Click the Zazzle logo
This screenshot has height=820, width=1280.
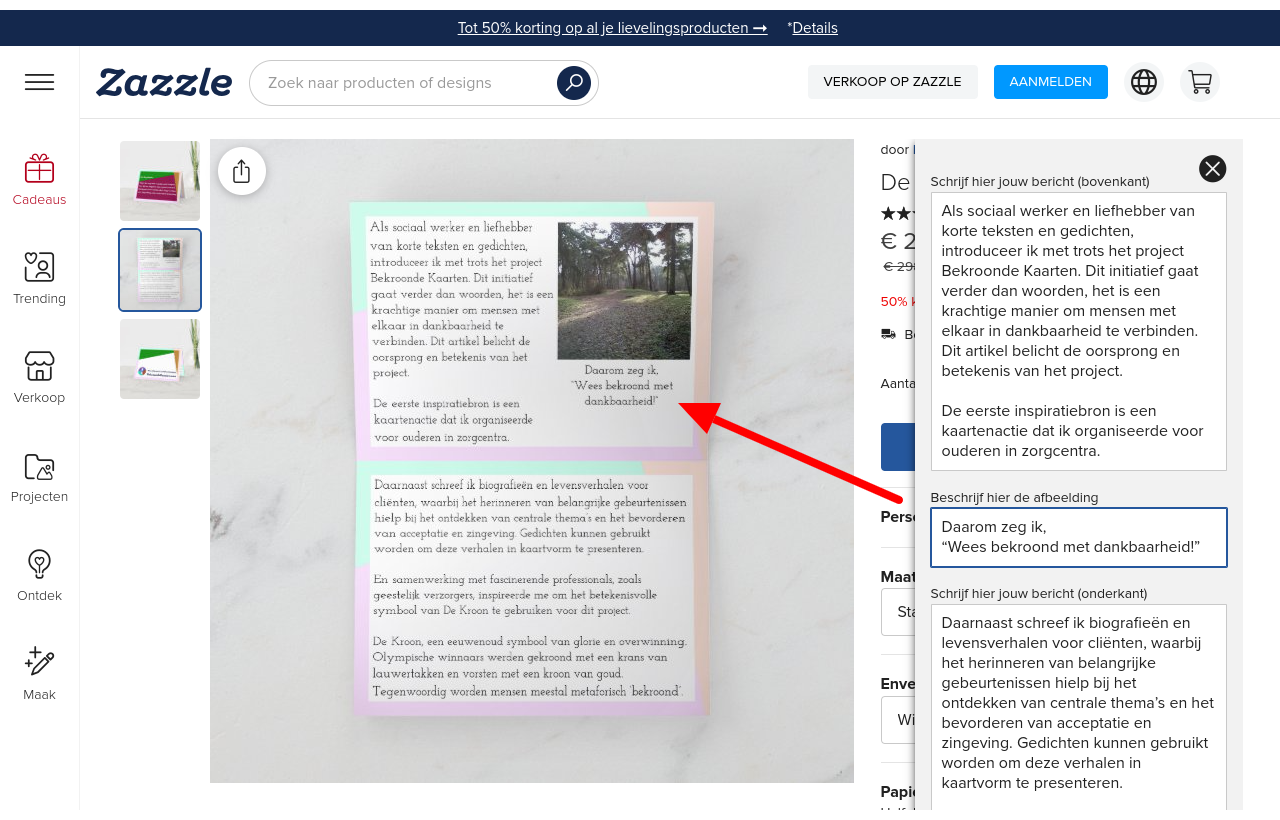coord(164,82)
